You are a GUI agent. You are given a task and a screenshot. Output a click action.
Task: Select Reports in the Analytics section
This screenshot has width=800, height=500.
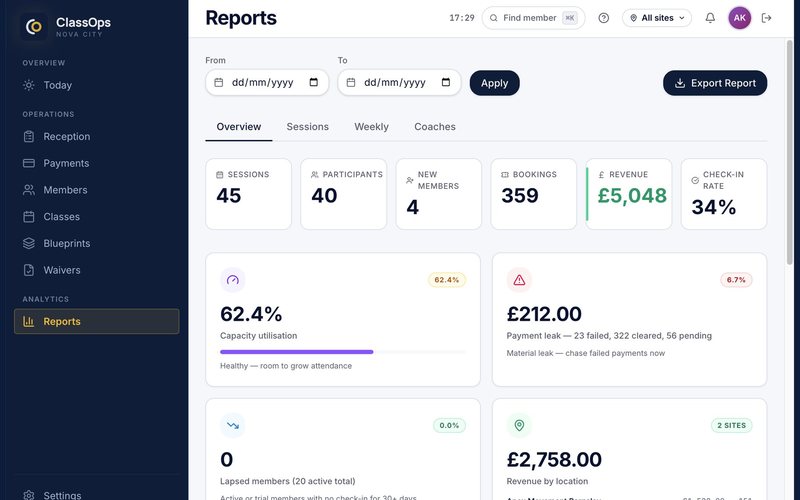point(97,321)
